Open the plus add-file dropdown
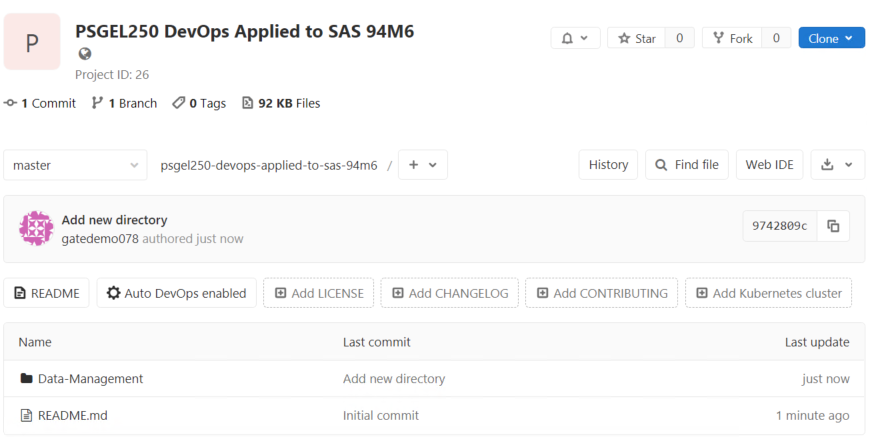Viewport: 877px width, 440px height. [422, 165]
